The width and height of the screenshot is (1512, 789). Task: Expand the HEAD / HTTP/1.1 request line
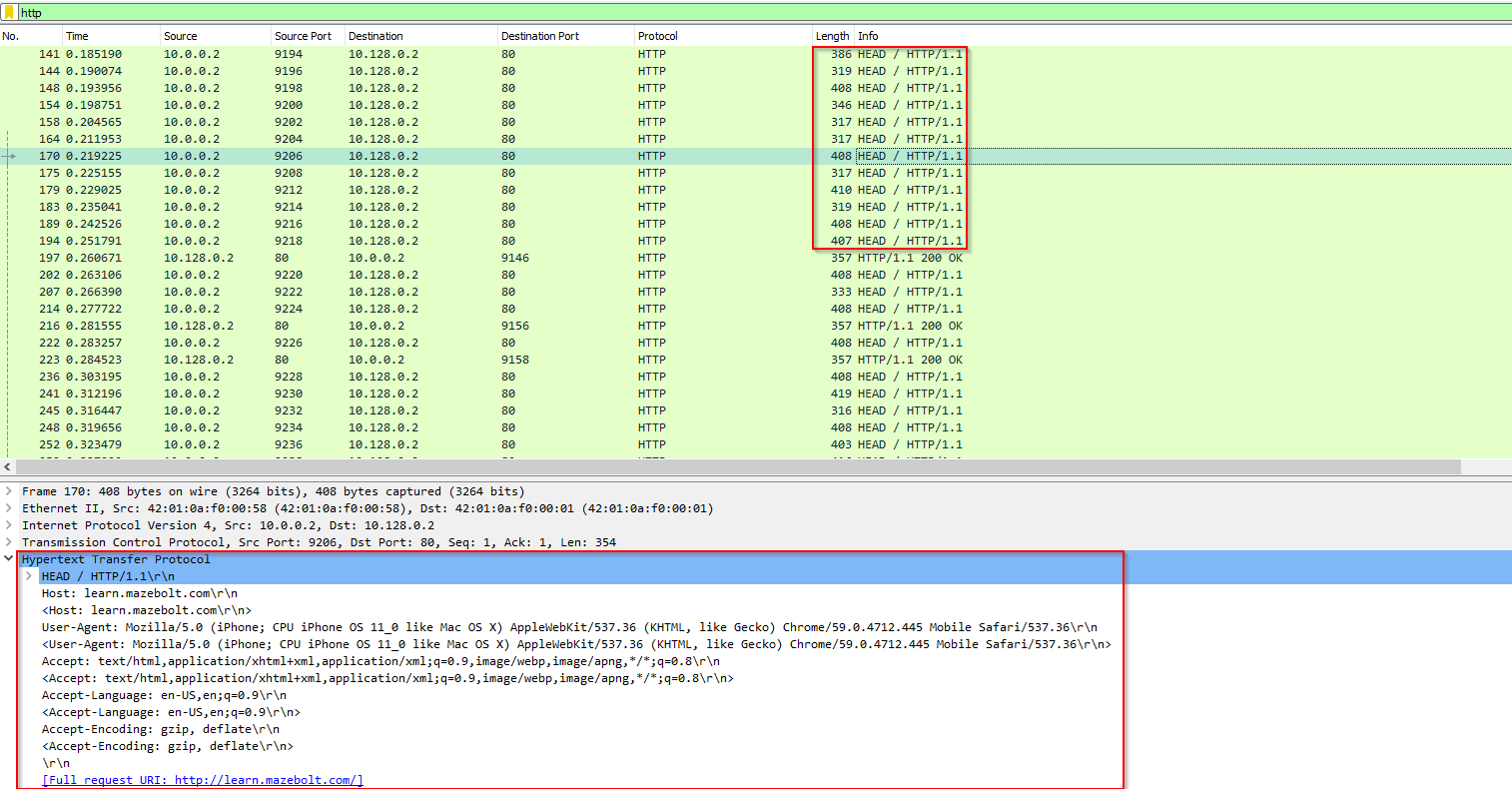(29, 576)
